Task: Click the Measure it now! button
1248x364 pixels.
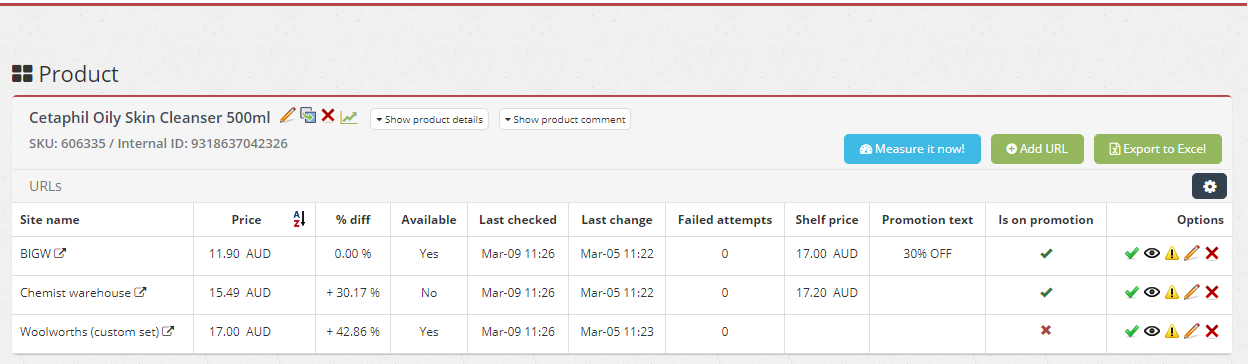Action: pyautogui.click(x=912, y=149)
